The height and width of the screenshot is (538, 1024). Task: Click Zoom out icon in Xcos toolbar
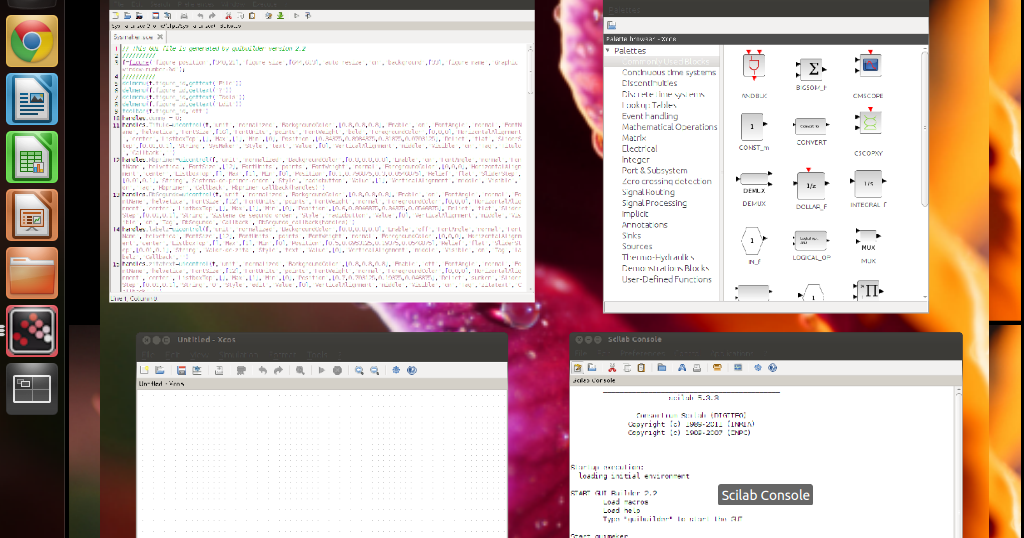click(x=375, y=370)
